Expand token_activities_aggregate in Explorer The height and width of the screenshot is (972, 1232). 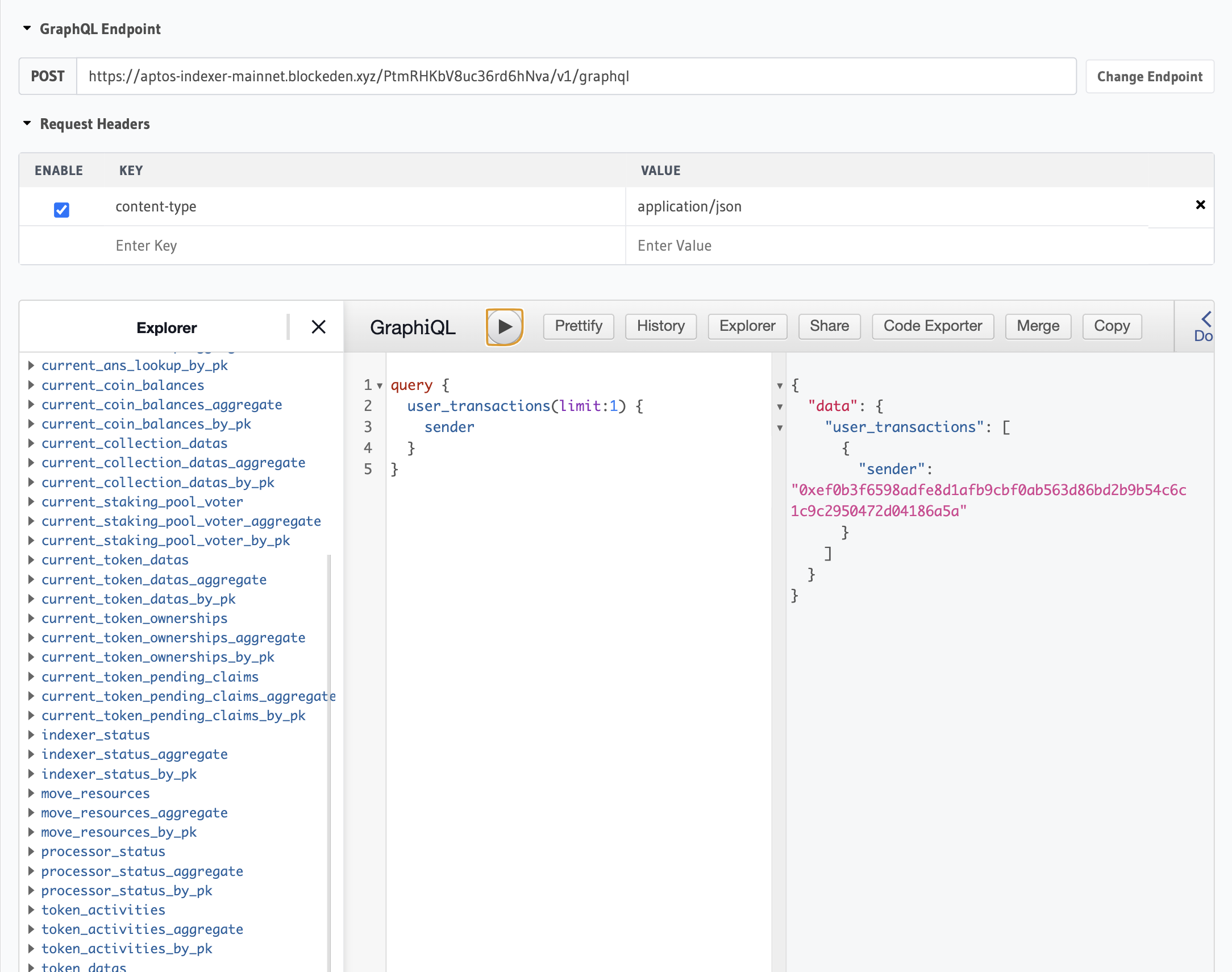[x=31, y=929]
